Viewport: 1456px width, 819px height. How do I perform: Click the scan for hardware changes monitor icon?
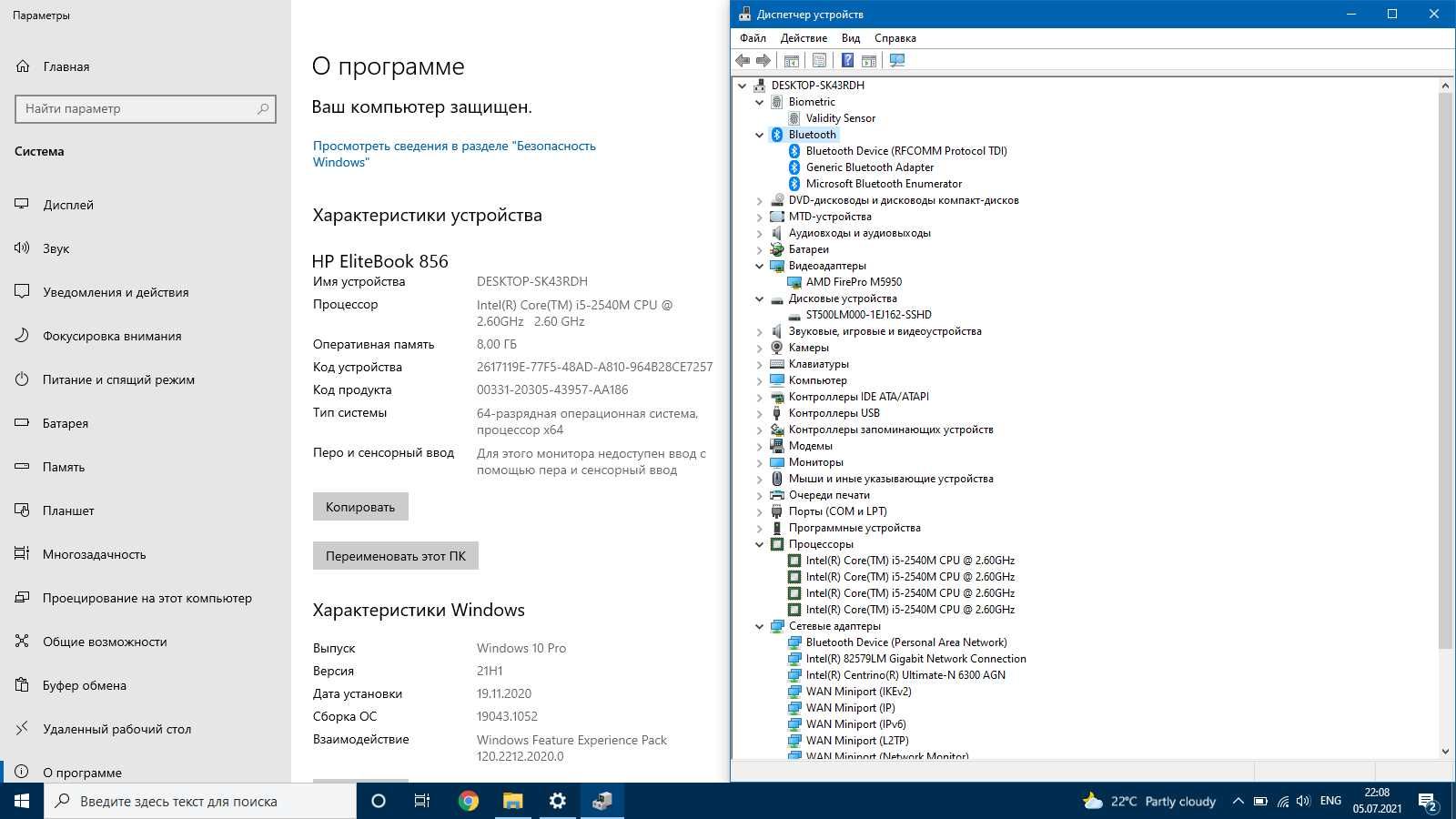(x=897, y=60)
